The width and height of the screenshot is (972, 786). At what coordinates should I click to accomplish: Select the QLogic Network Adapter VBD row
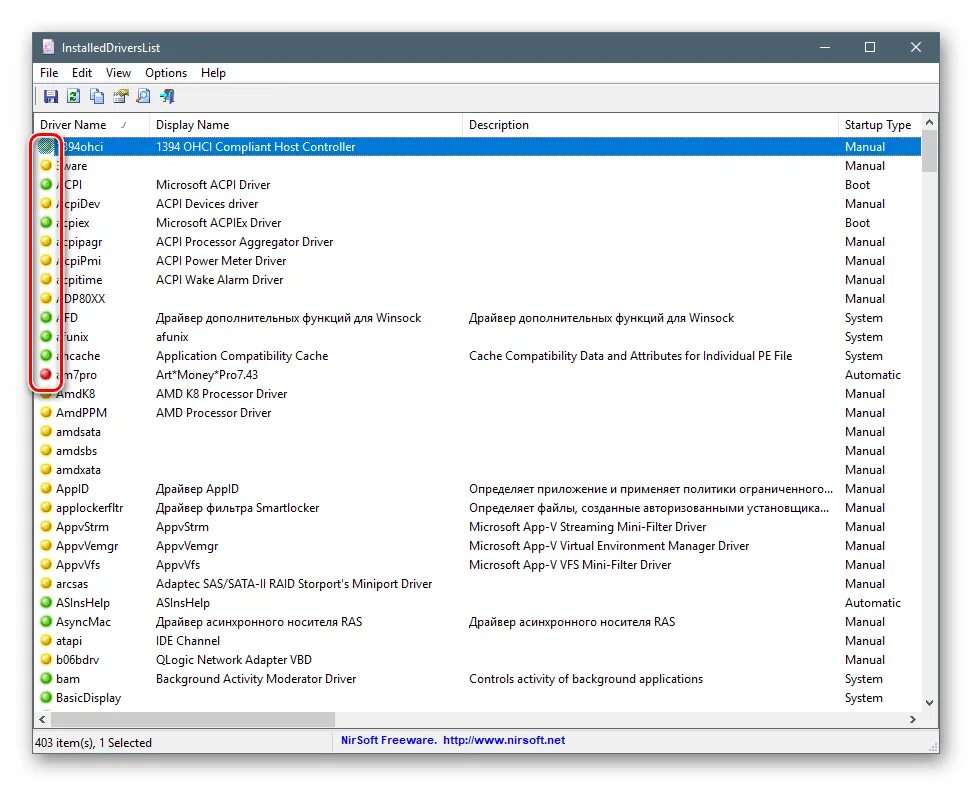[x=477, y=660]
